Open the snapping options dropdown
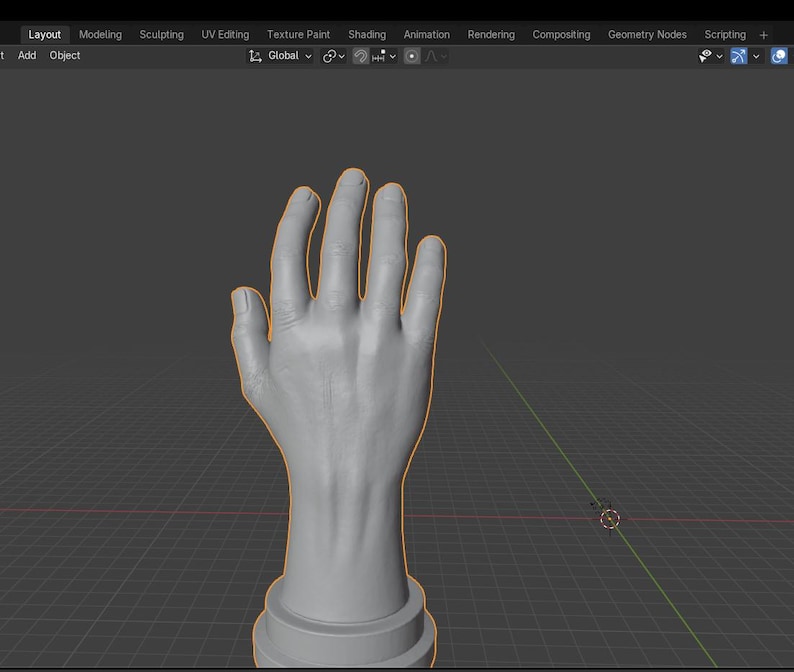 click(x=384, y=56)
